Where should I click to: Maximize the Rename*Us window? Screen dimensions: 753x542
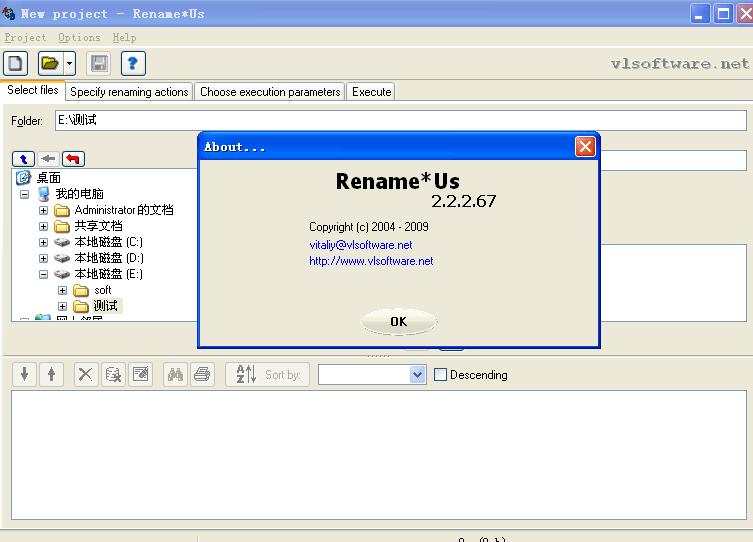tap(723, 13)
